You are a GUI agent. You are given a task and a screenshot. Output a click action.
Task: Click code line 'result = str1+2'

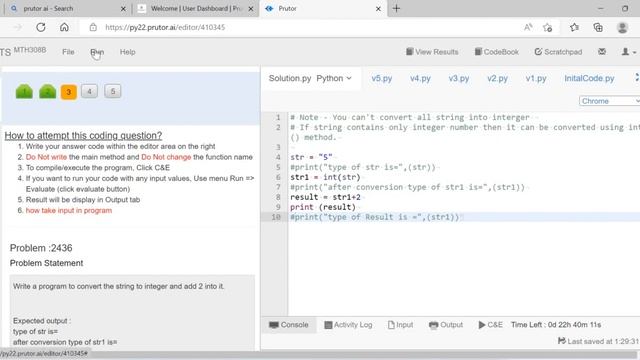[x=325, y=197]
